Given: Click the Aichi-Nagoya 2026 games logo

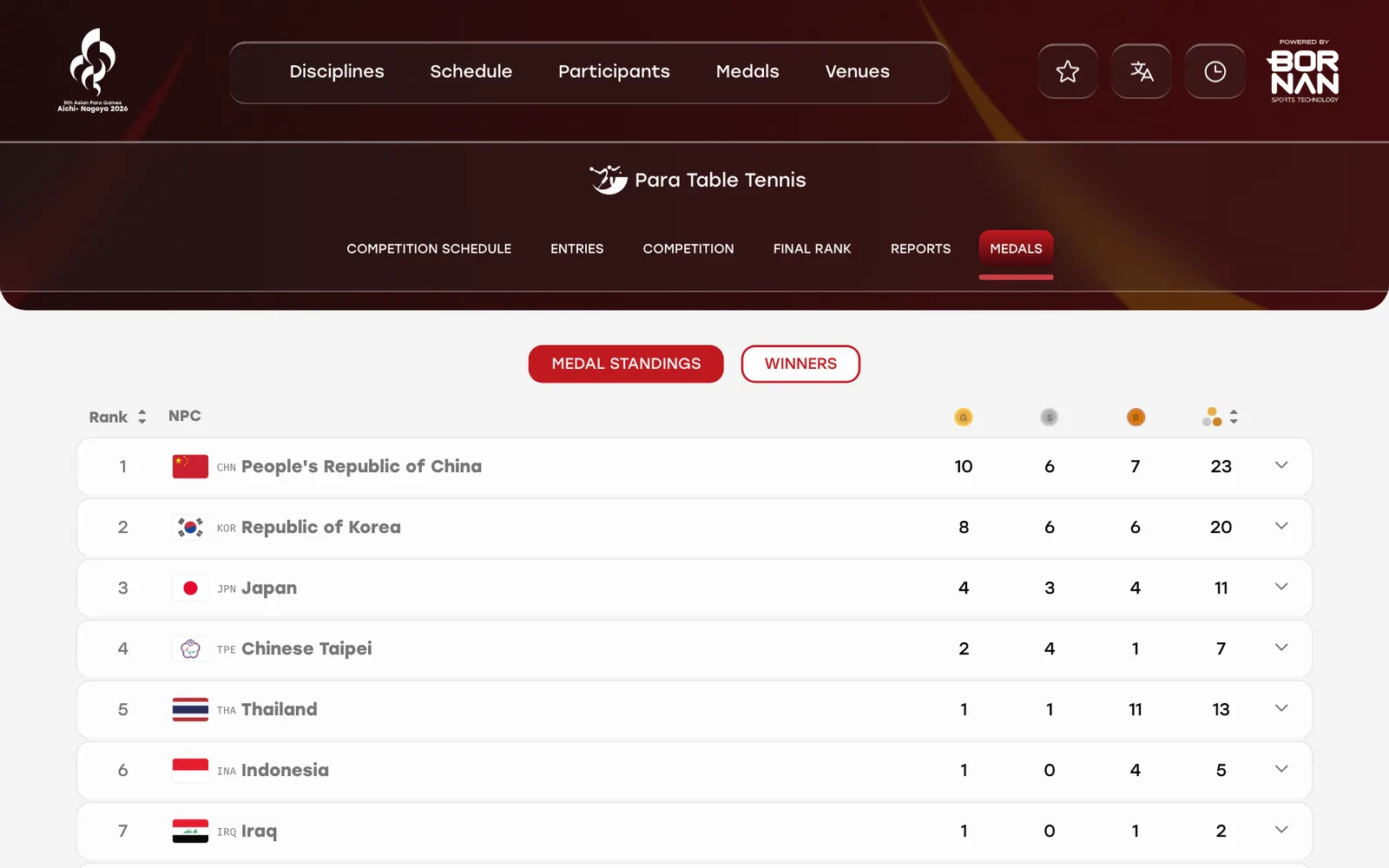Looking at the screenshot, I should pyautogui.click(x=93, y=70).
